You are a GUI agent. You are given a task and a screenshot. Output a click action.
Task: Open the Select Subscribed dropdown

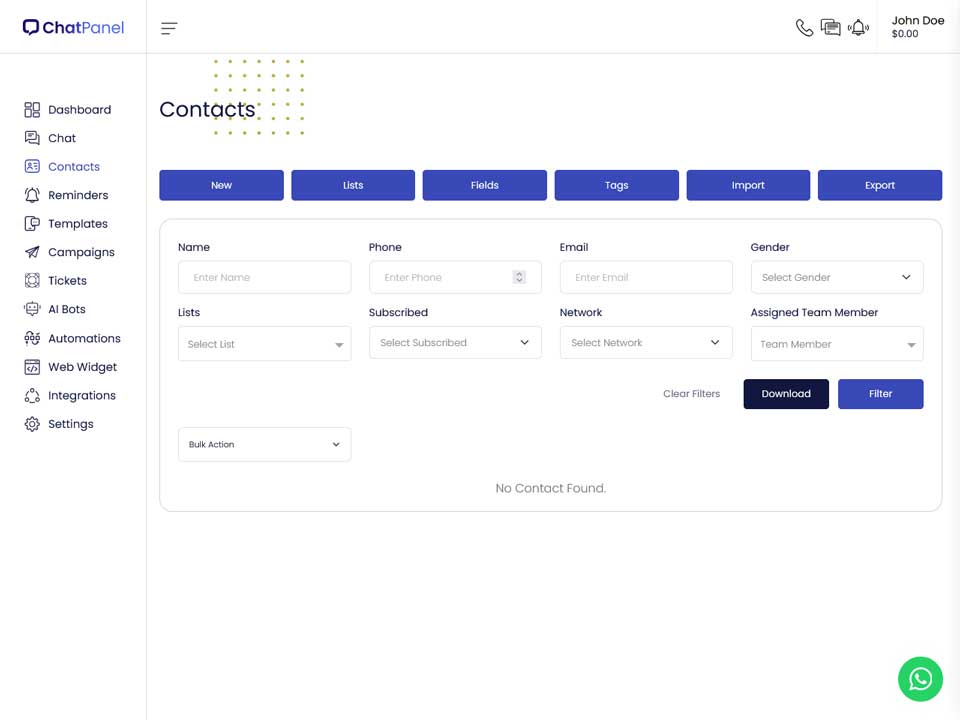coord(455,342)
